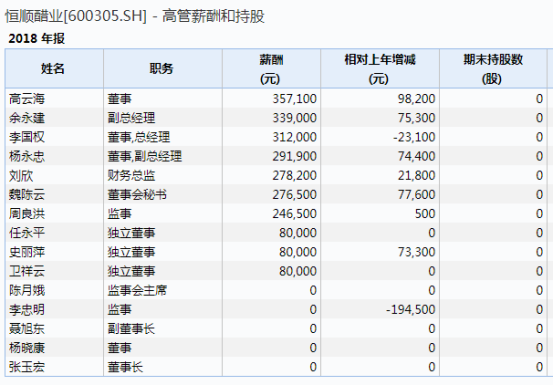Select the name 魏陈云
Screen dimensions: 554x386
27,194
